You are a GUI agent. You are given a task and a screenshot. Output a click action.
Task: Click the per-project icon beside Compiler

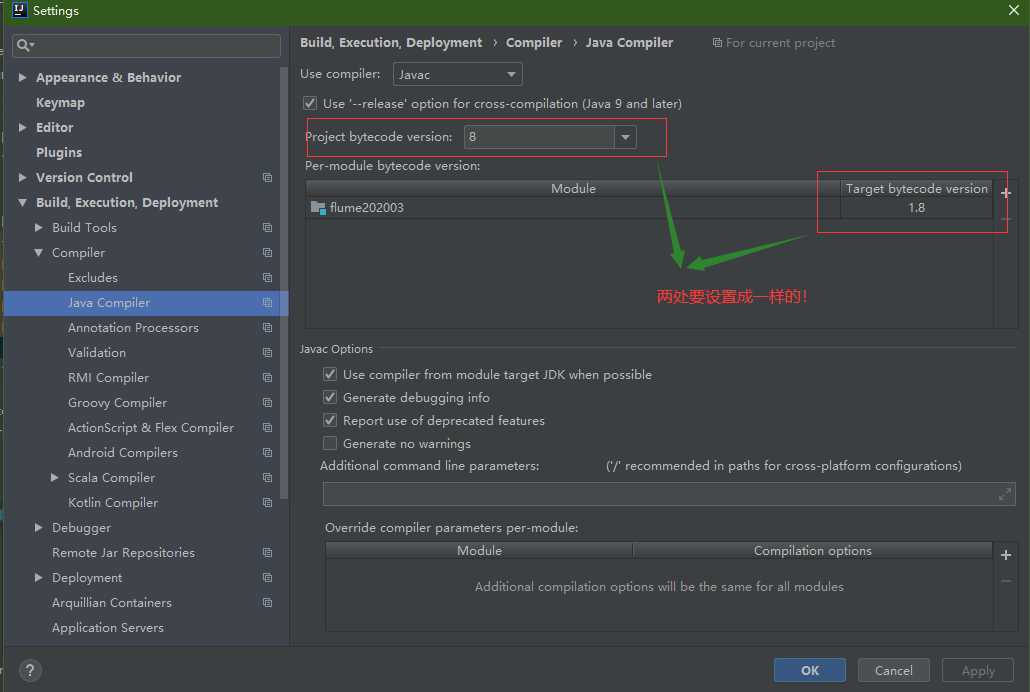267,252
